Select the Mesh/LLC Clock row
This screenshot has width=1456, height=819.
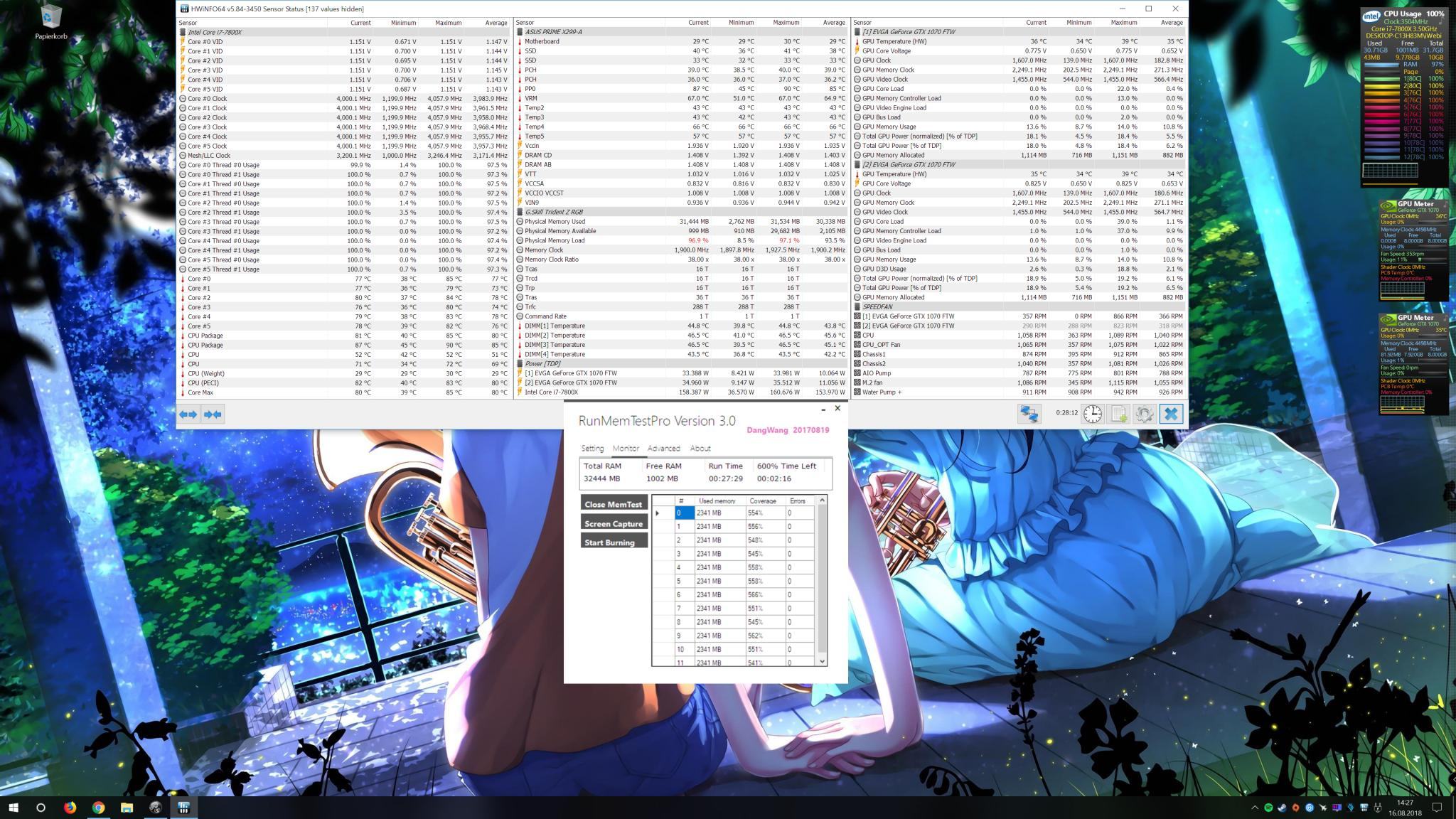tap(344, 155)
